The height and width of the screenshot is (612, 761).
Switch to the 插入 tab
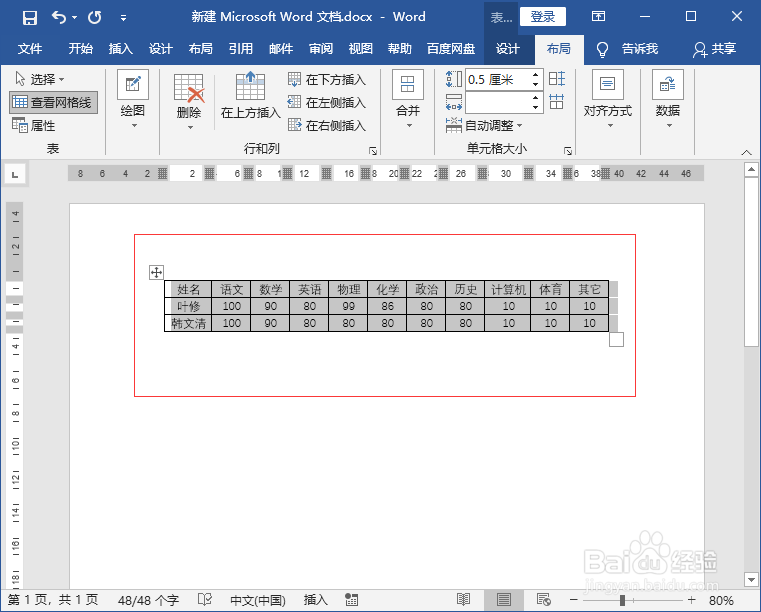click(120, 49)
